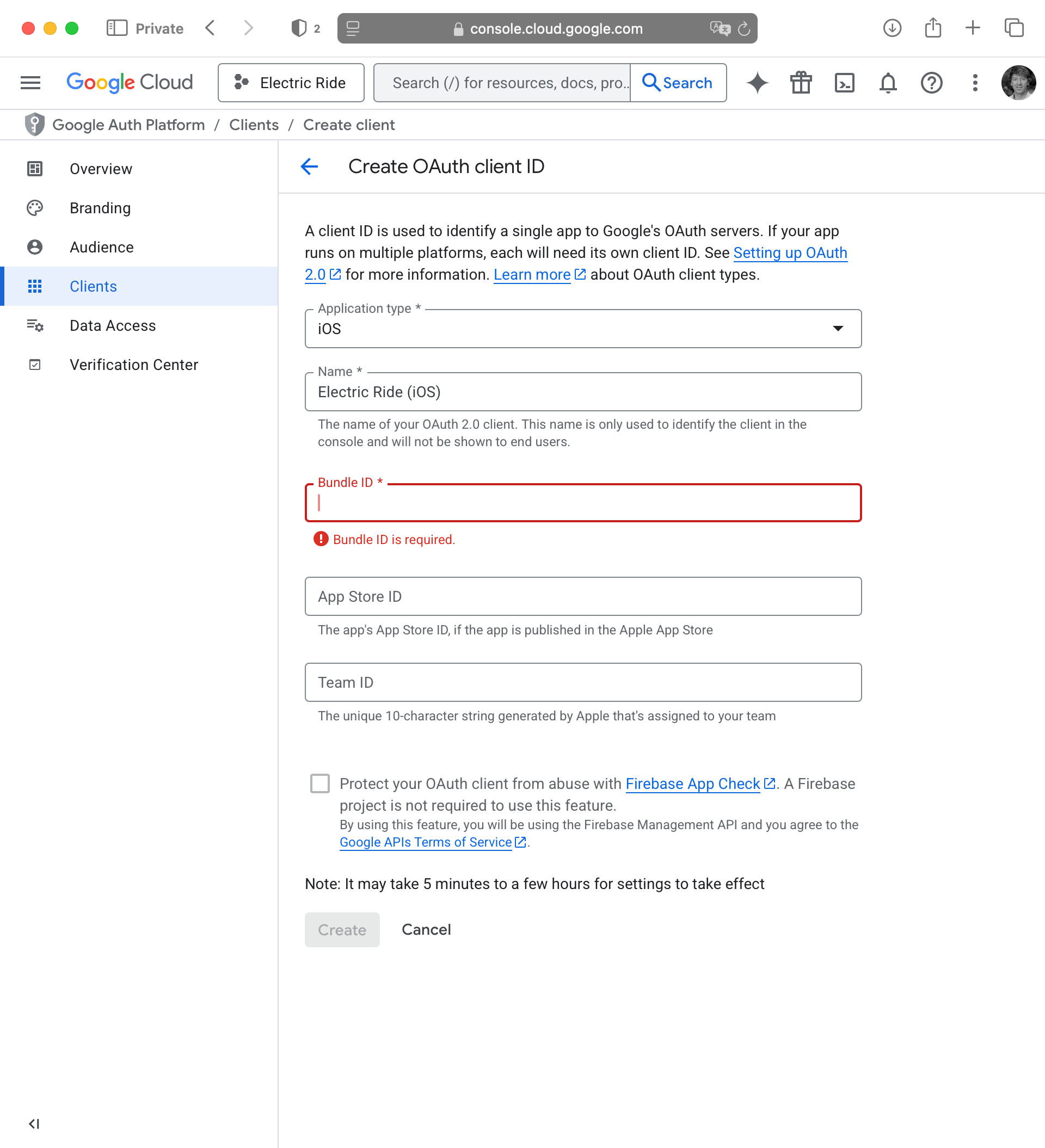1045x1148 pixels.
Task: Enable Firebase App Check protection checkbox
Action: (x=319, y=783)
